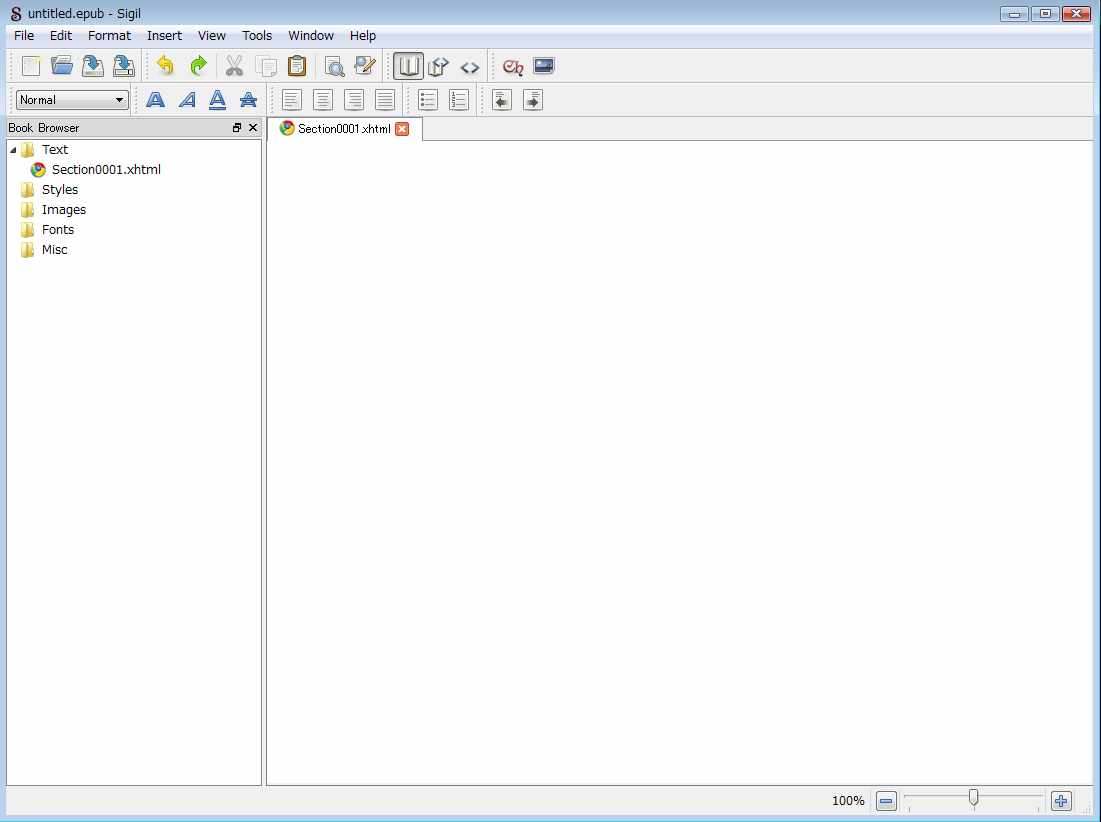1101x822 pixels.
Task: Open the Tools menu
Action: pyautogui.click(x=257, y=36)
